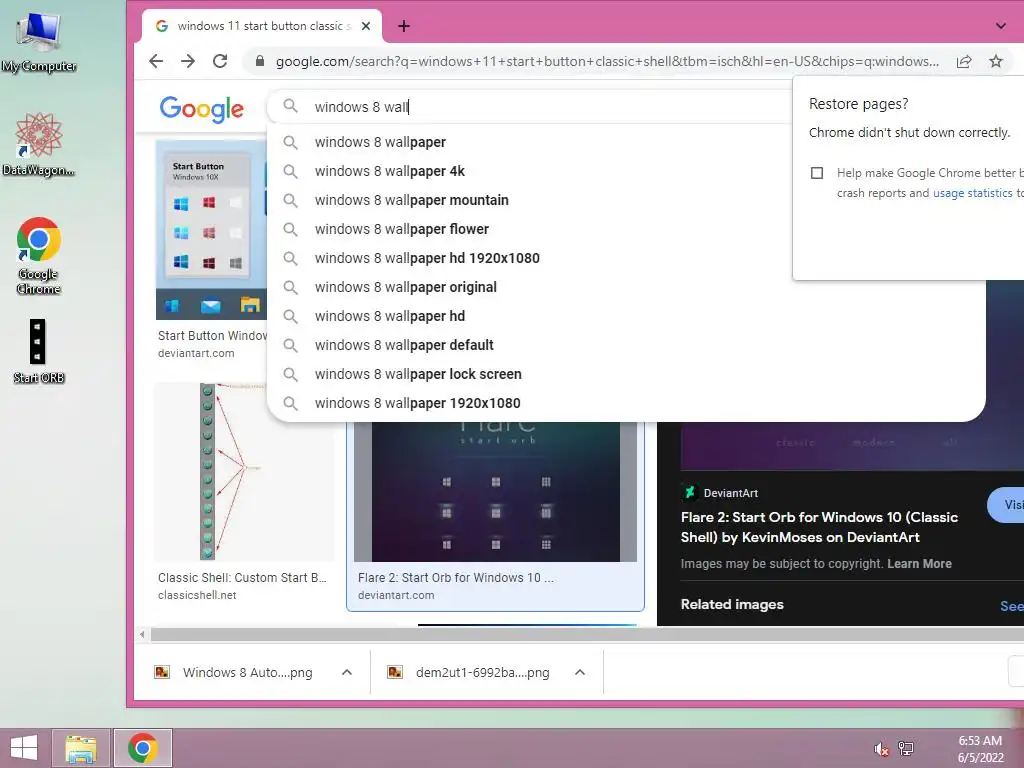The width and height of the screenshot is (1024, 768).
Task: Go back with the browser back arrow
Action: tap(155, 61)
